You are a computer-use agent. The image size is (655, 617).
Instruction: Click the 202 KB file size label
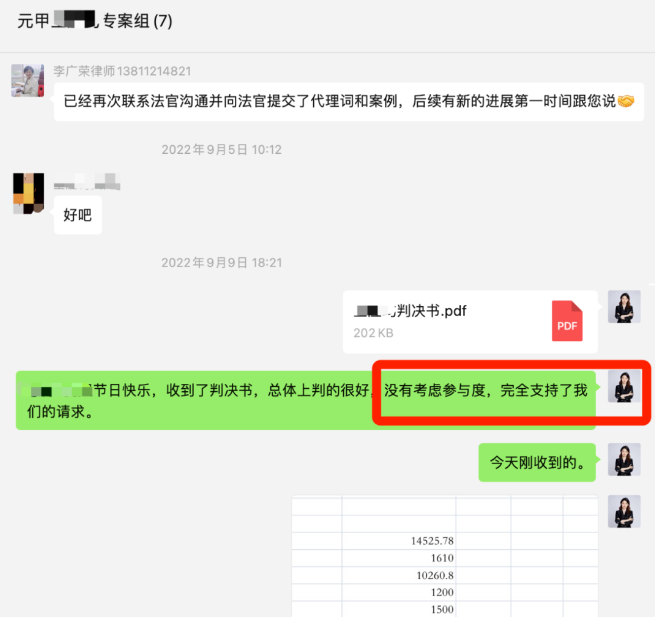click(x=373, y=332)
